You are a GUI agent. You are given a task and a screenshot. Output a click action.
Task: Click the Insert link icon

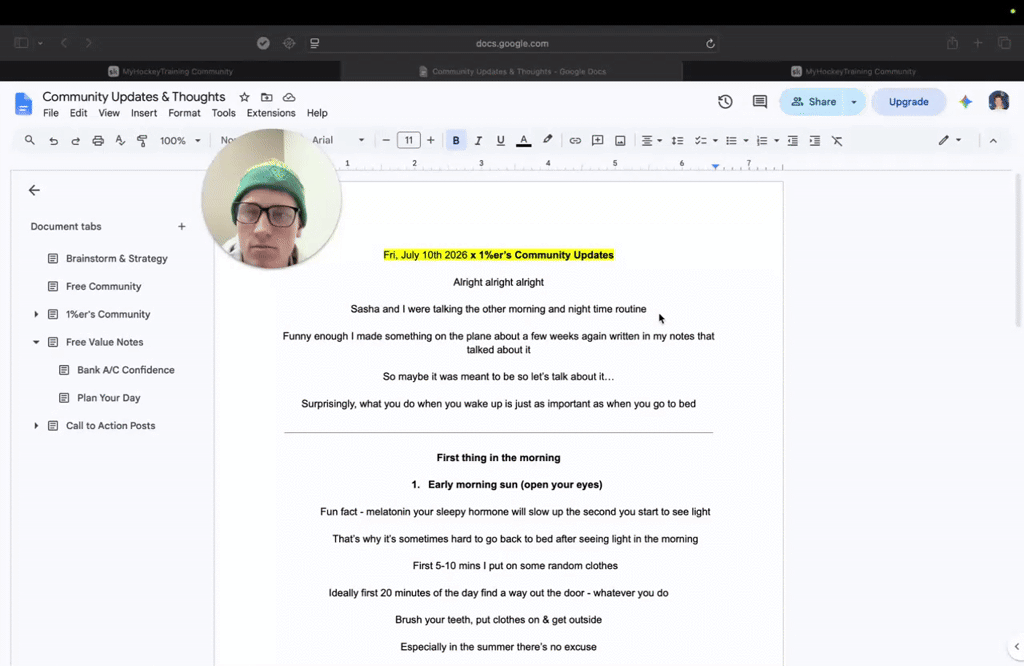(x=575, y=140)
